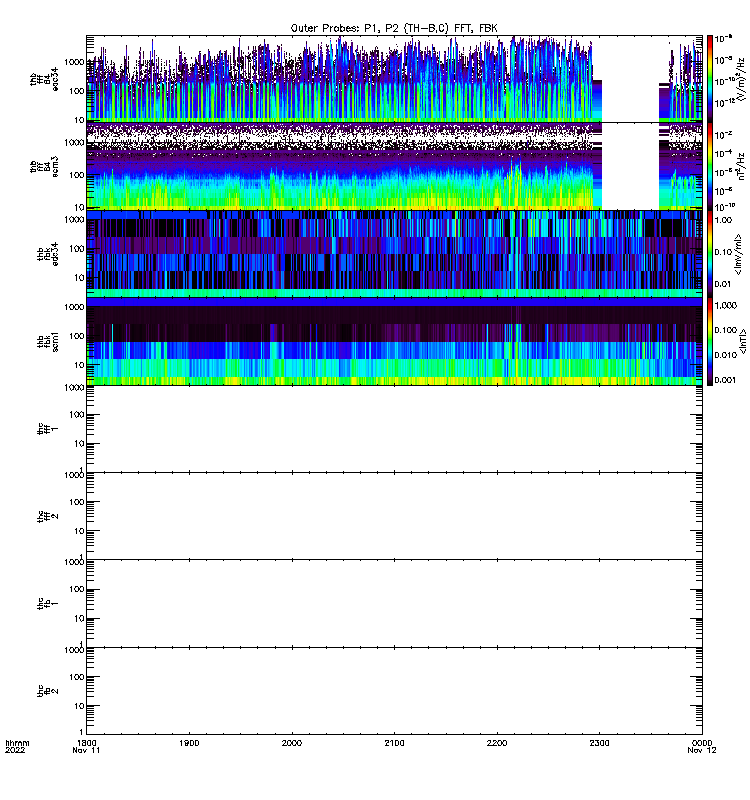Click the "100" y-tick of the thb fbk scm1 panel
This screenshot has width=750, height=800.
pos(77,336)
